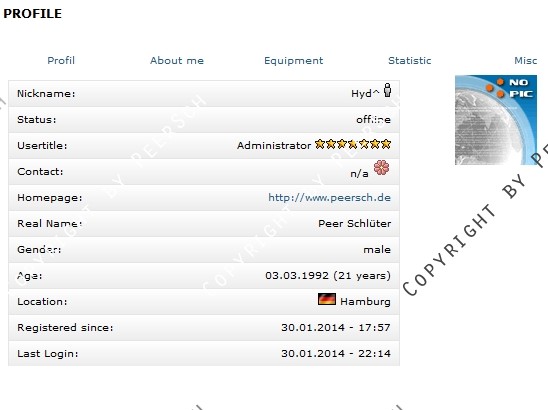Open the About me tab
This screenshot has width=548, height=410.
[x=177, y=60]
